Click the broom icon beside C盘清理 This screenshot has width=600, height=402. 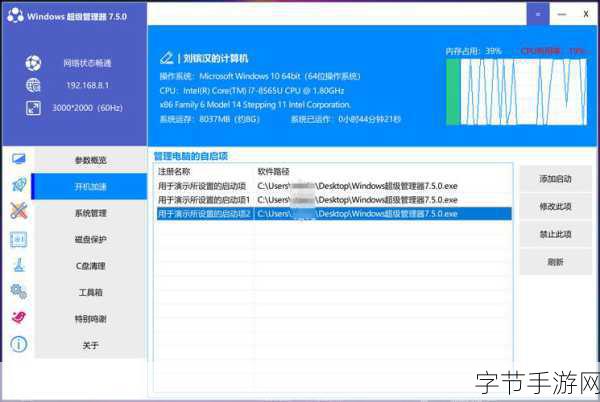pos(19,265)
